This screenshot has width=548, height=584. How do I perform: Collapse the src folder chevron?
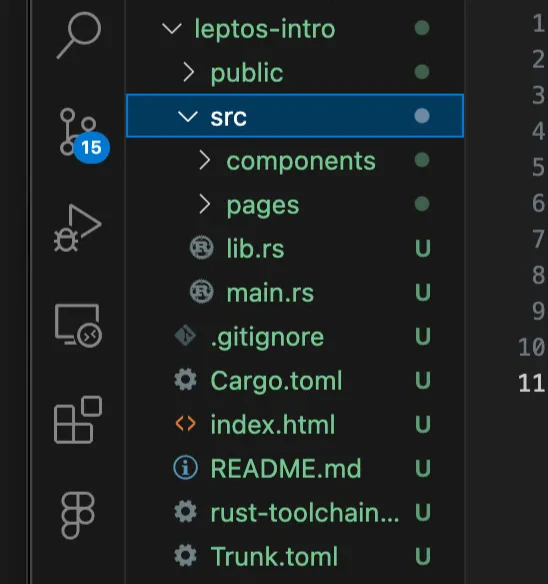(188, 116)
